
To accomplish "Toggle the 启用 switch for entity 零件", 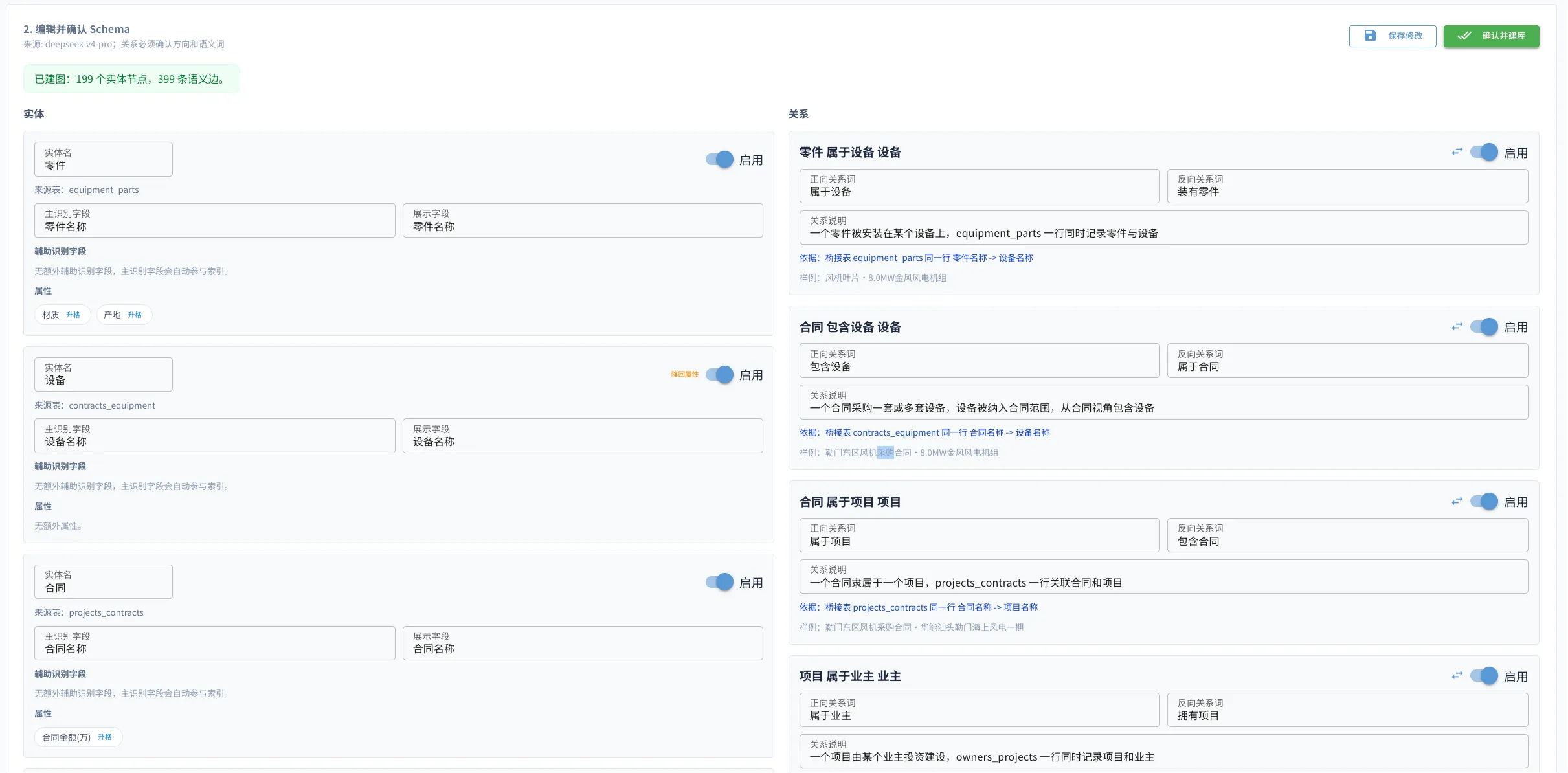I will (719, 160).
